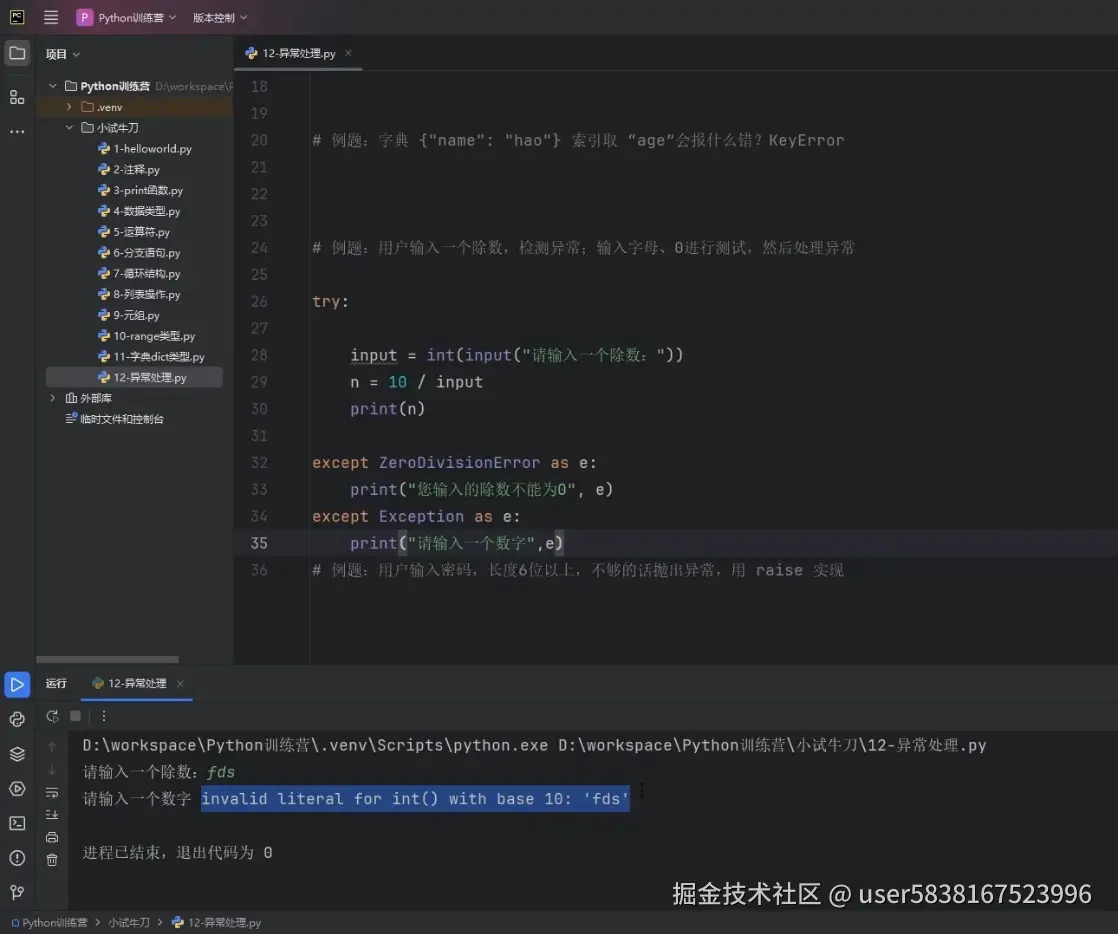The width and height of the screenshot is (1118, 934).
Task: Click ZeroDivisionError in line 32
Action: (459, 463)
